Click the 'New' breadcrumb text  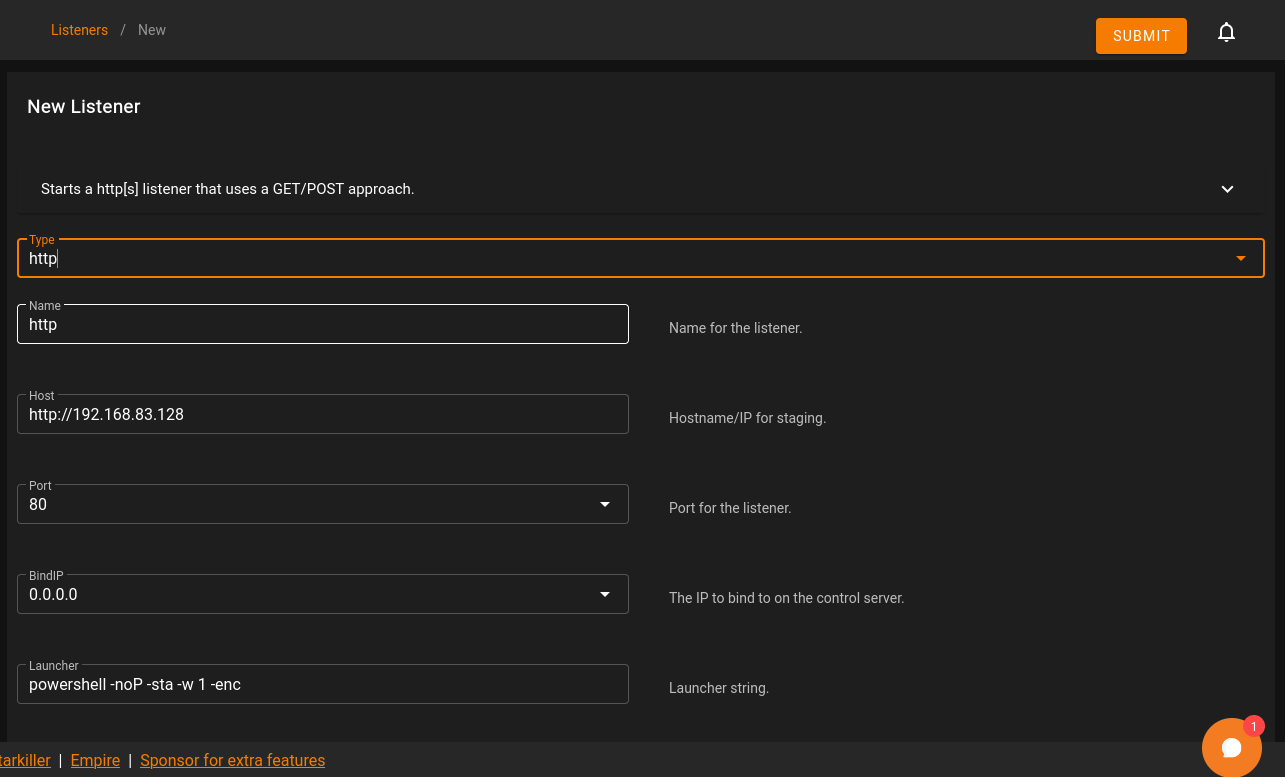tap(152, 30)
